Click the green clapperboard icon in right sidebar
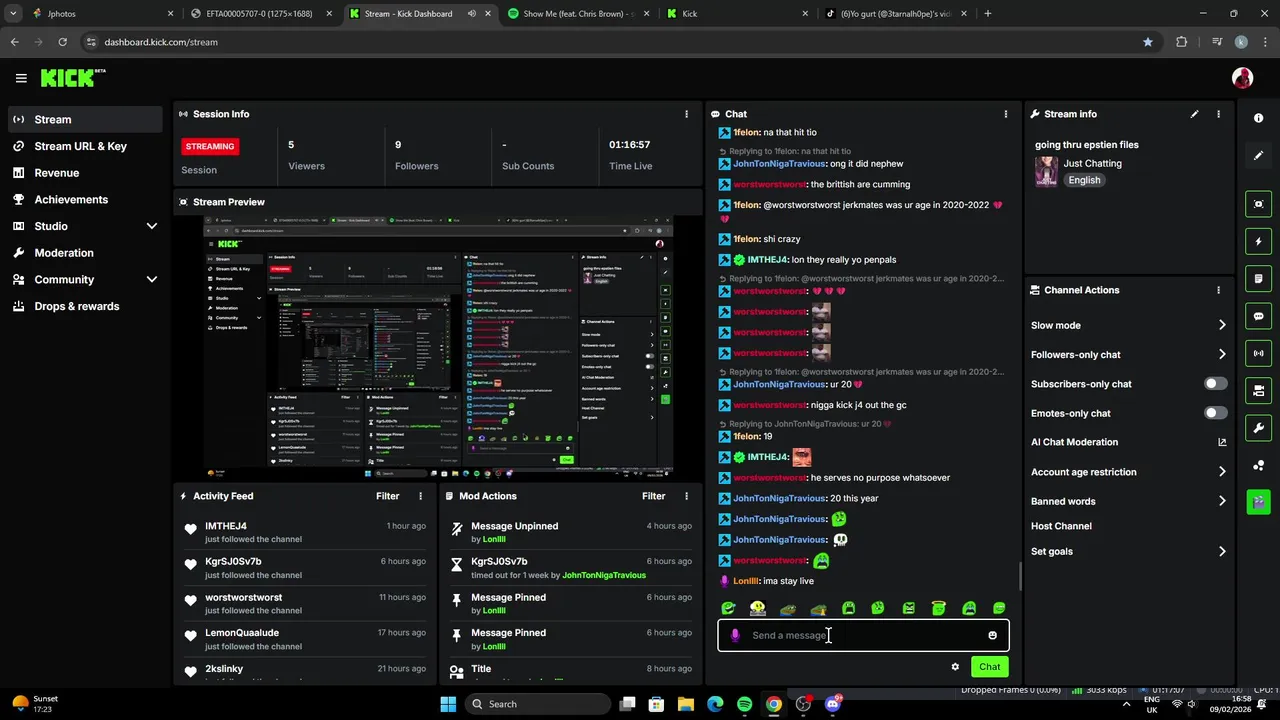 point(1258,501)
